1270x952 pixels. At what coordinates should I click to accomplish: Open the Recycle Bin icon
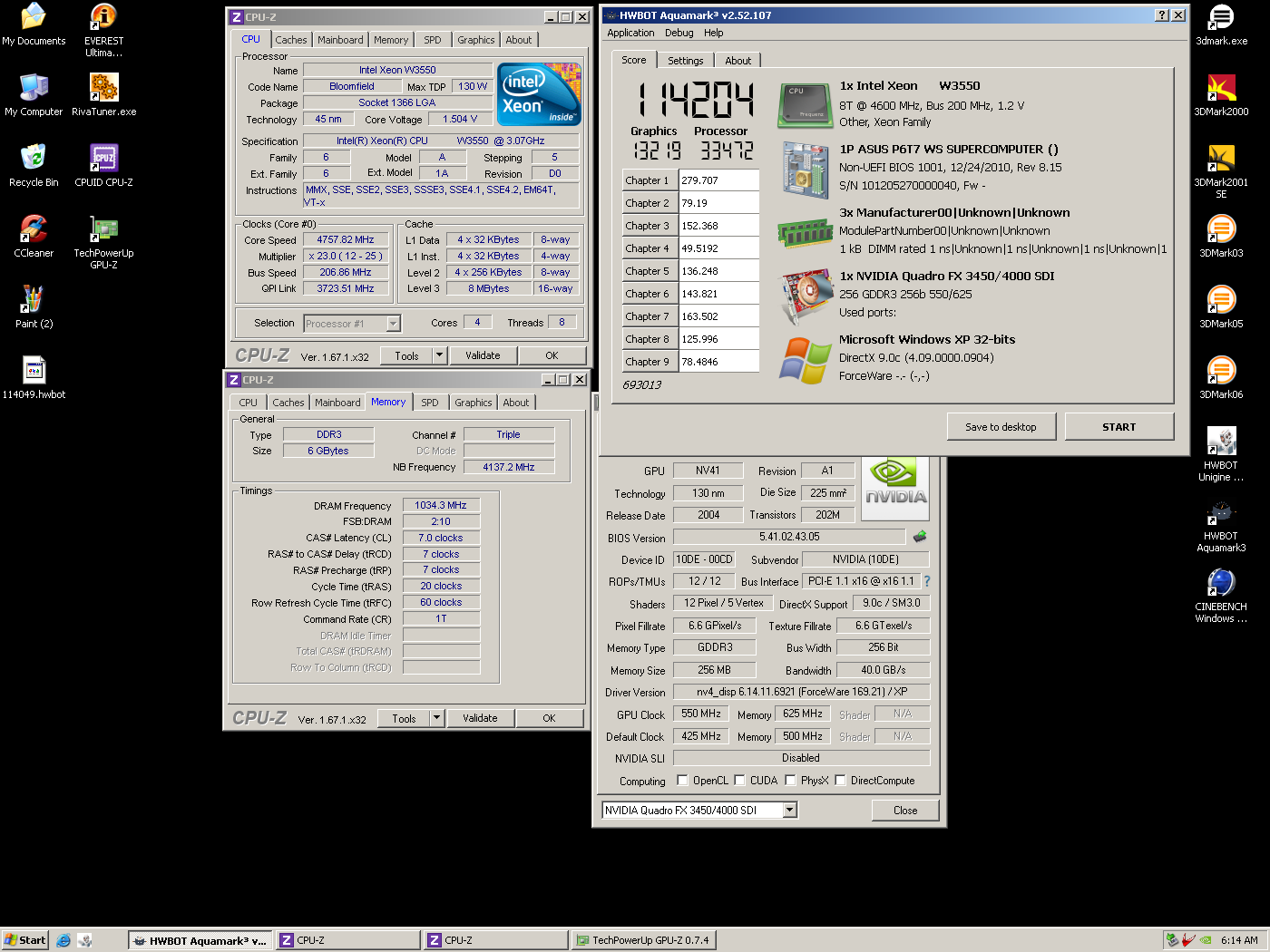(x=34, y=166)
